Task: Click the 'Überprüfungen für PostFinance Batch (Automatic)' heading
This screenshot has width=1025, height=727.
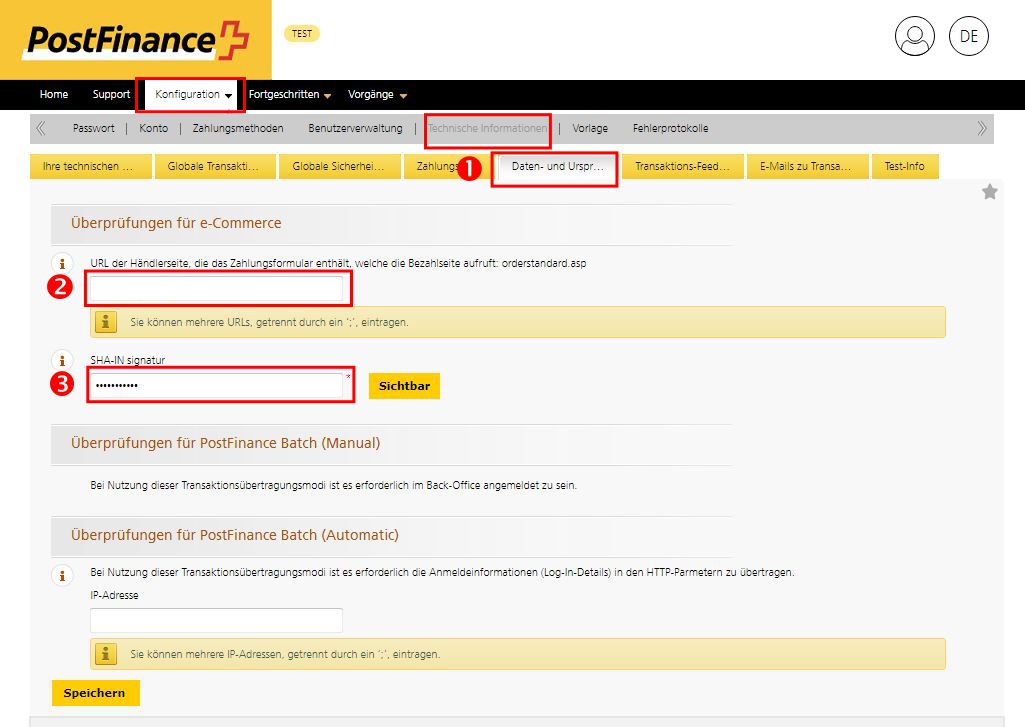Action: click(x=235, y=535)
